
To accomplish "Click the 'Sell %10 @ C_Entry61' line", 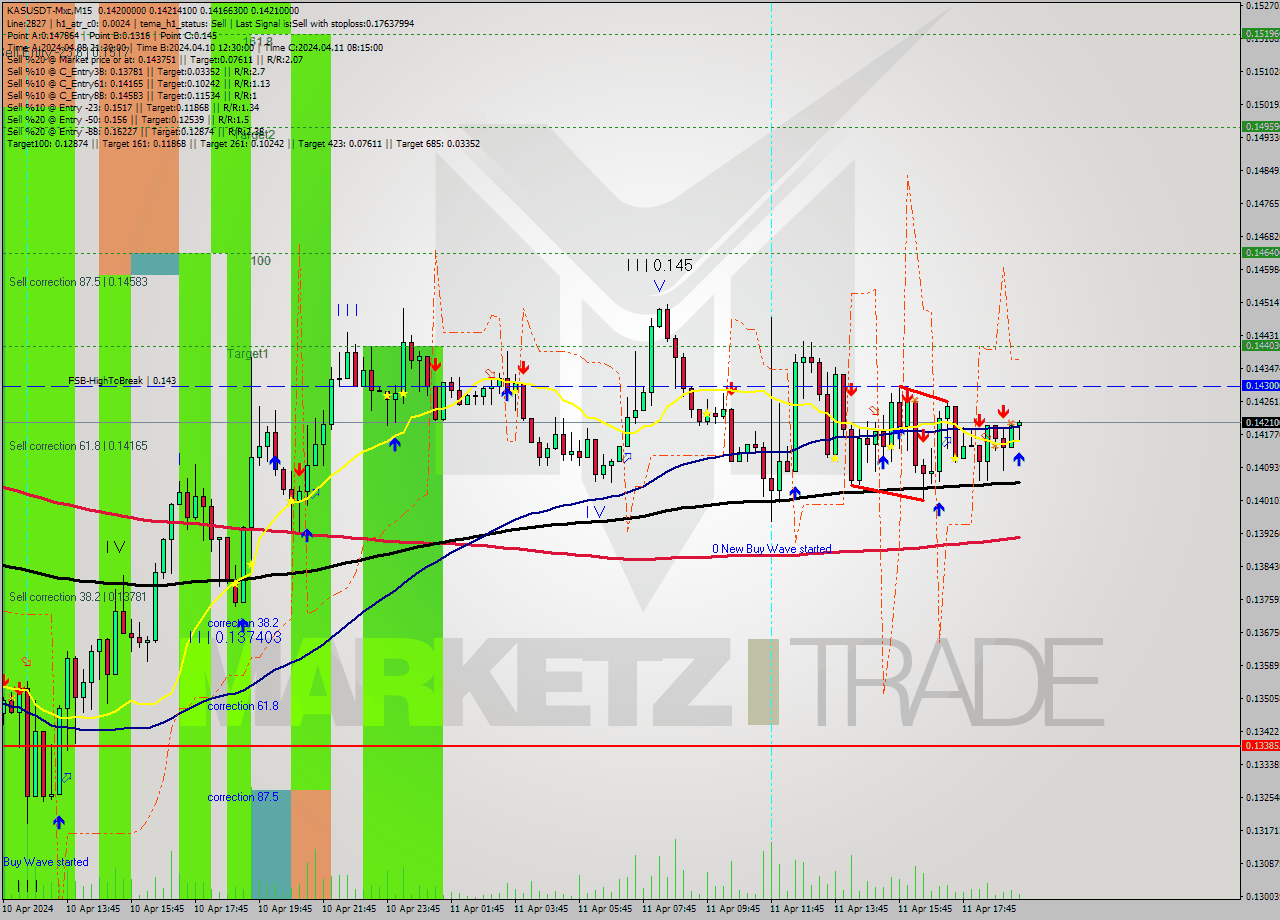I will coord(138,83).
